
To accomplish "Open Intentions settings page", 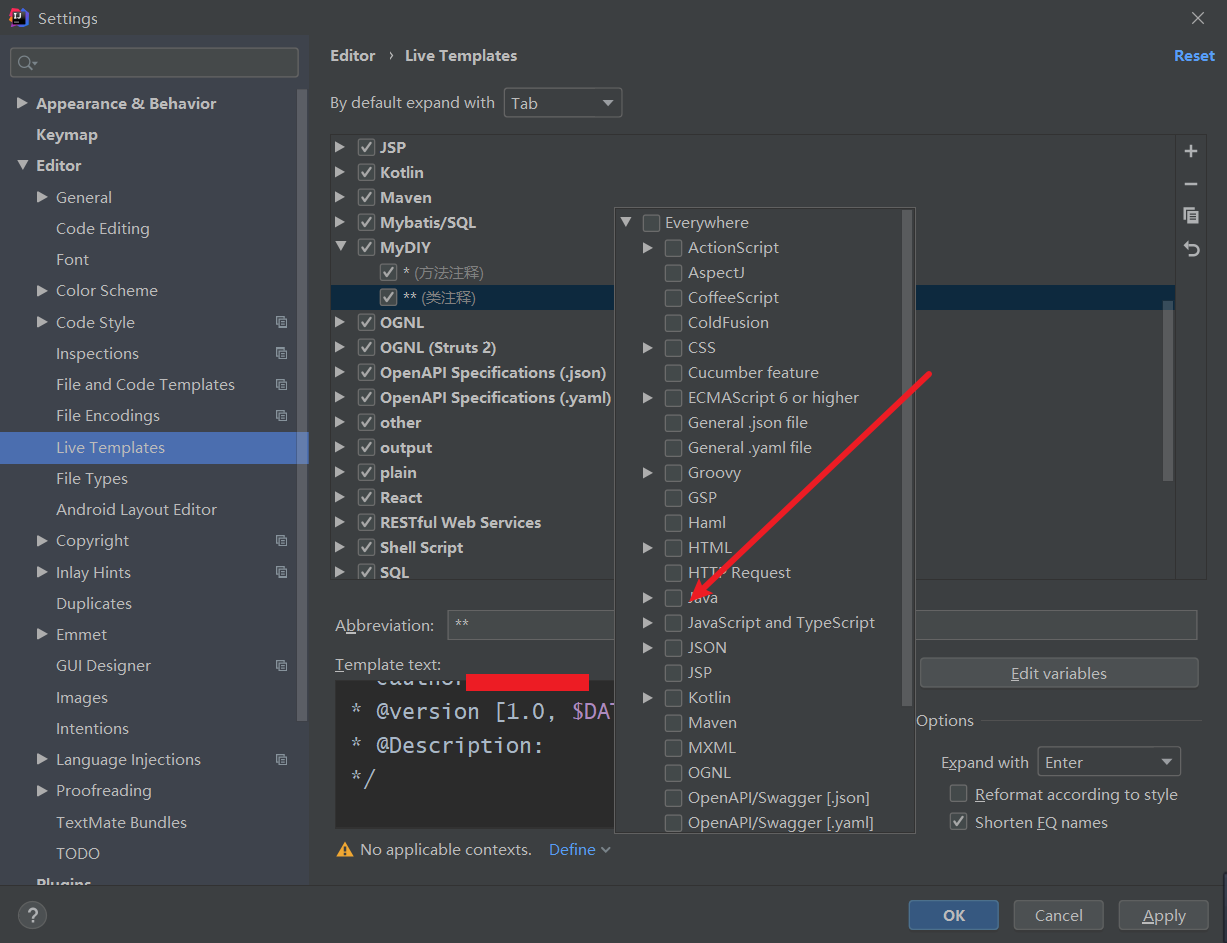I will tap(92, 728).
